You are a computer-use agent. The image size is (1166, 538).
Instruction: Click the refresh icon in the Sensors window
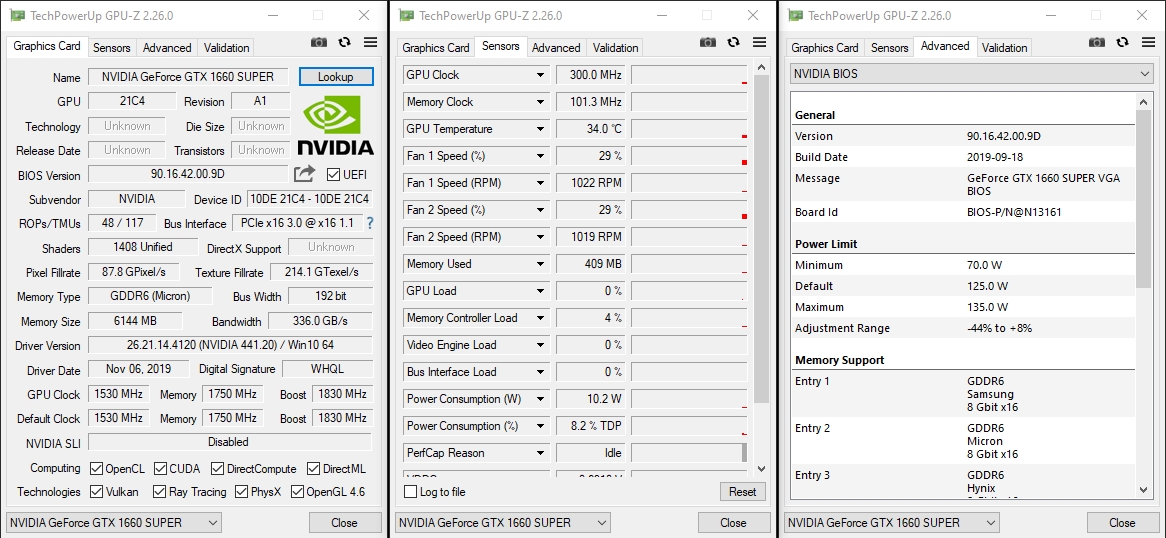click(x=733, y=42)
